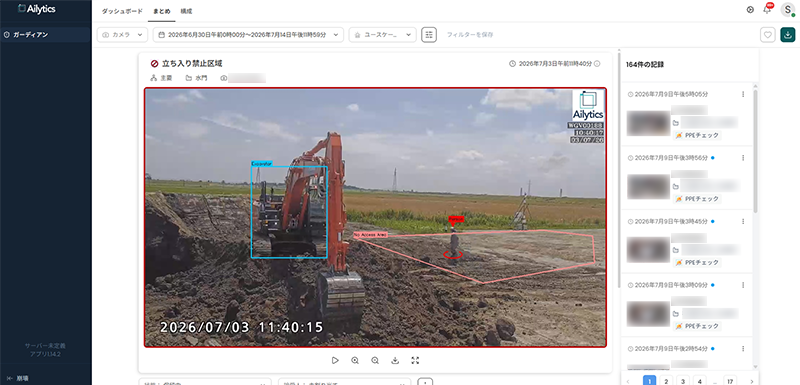The image size is (800, 385).
Task: Go to the next records page arrow
Action: tap(752, 381)
